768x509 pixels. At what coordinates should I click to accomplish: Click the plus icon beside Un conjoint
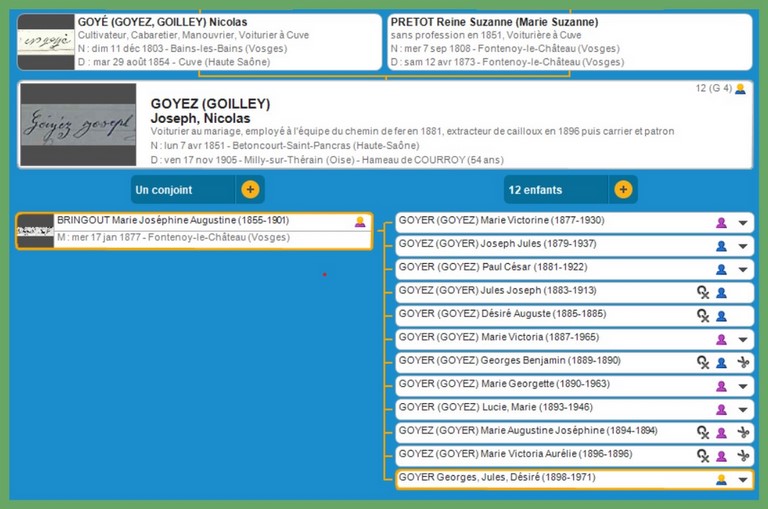pyautogui.click(x=250, y=189)
